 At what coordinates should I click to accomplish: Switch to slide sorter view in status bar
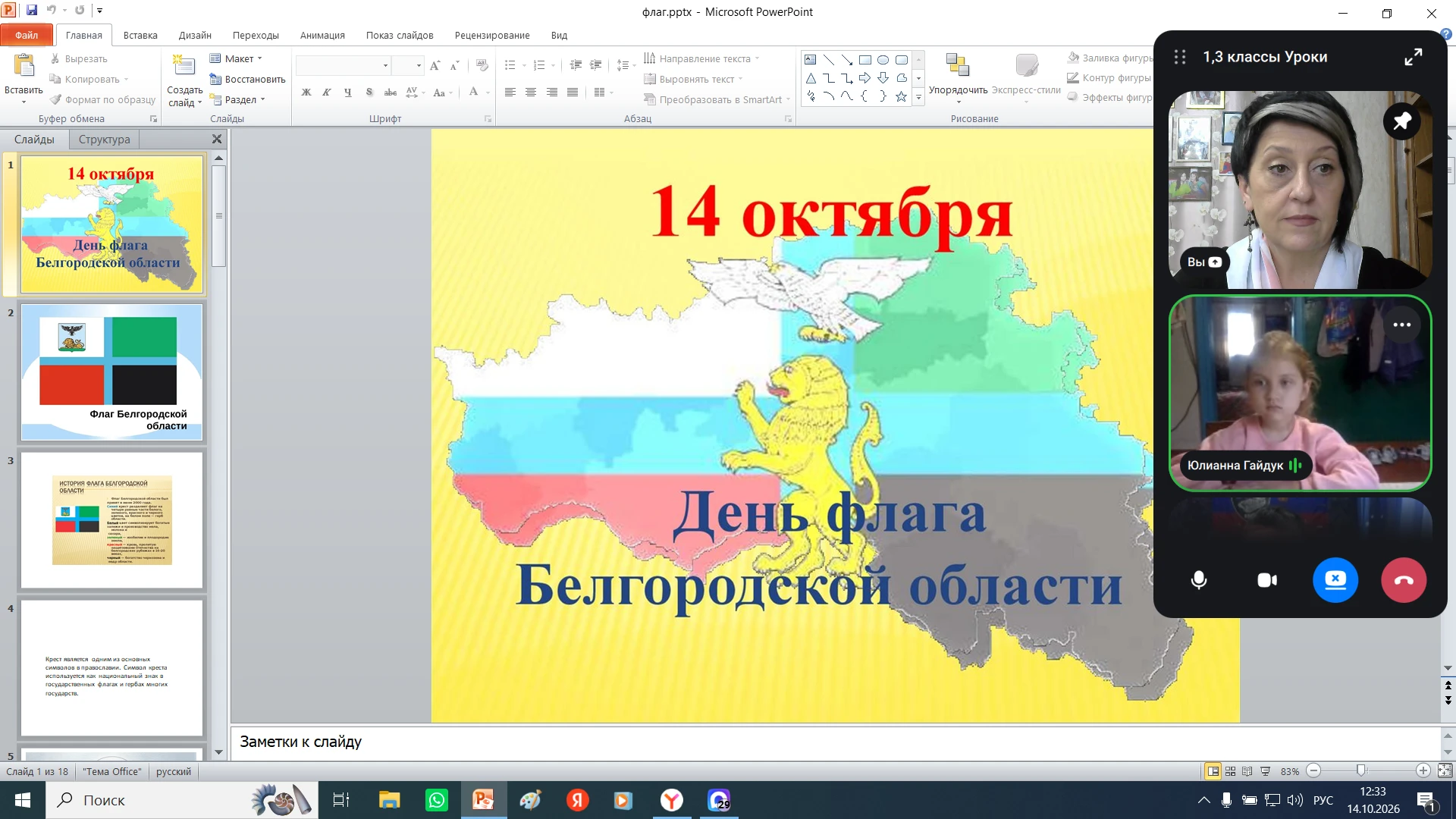1230,771
